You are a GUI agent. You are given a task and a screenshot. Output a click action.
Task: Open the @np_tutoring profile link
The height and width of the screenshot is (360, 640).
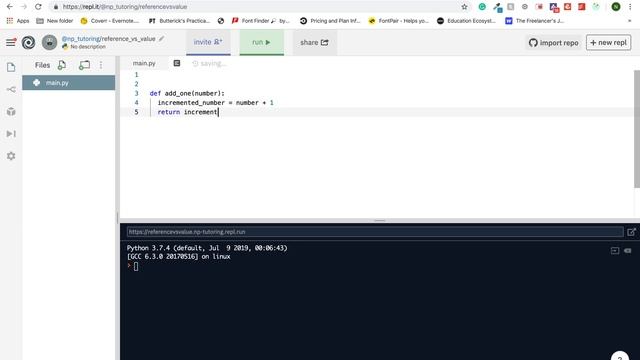[x=81, y=39]
